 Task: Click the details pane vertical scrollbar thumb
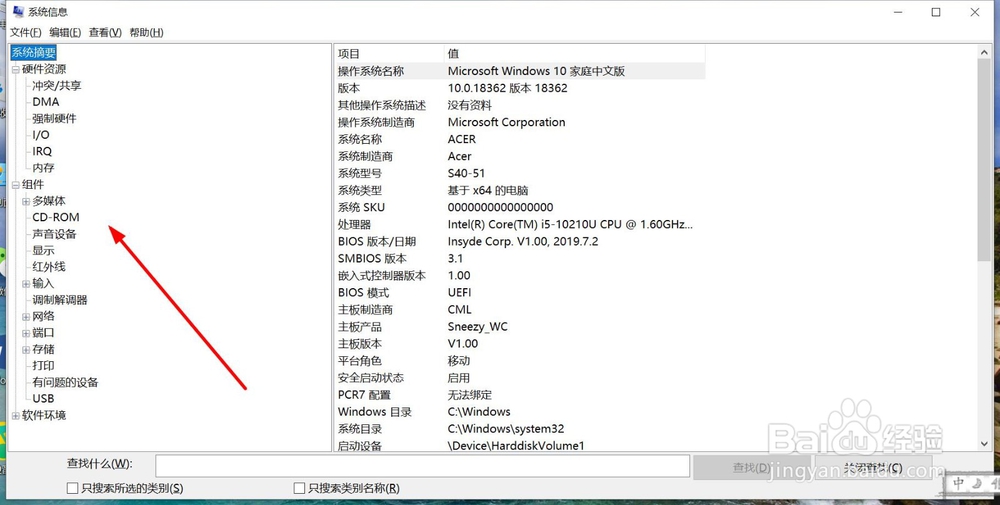tap(983, 161)
